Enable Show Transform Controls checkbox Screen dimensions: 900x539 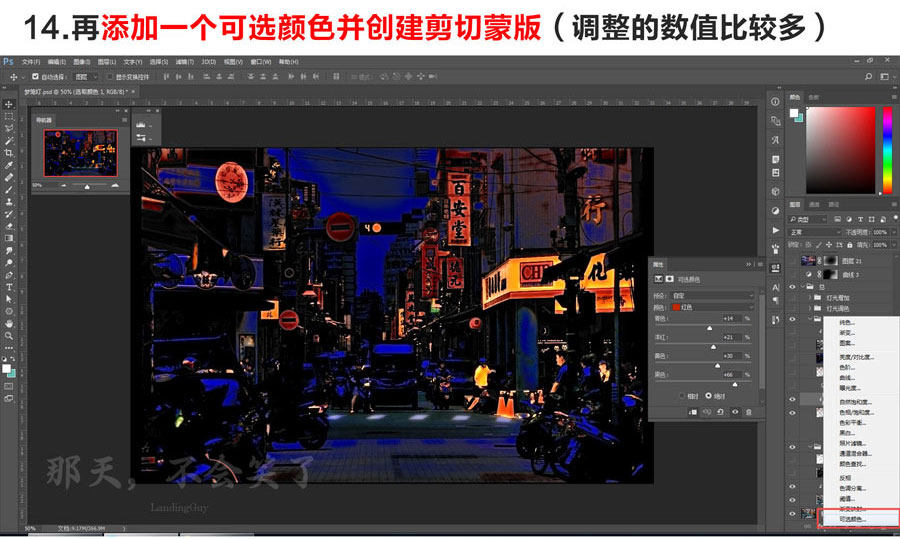[x=110, y=76]
